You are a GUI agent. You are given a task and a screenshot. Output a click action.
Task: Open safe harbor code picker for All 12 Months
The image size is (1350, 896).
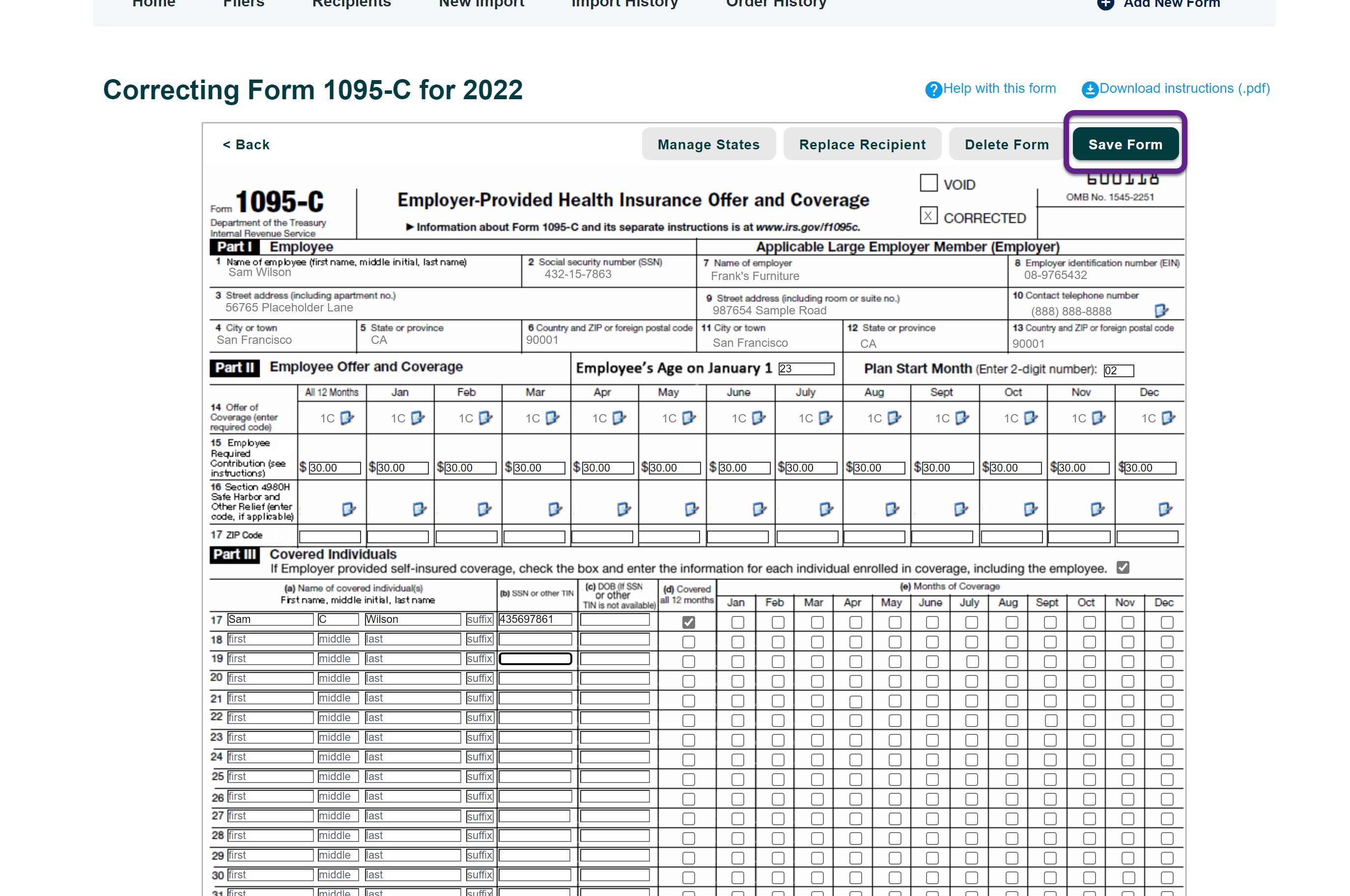tap(348, 508)
